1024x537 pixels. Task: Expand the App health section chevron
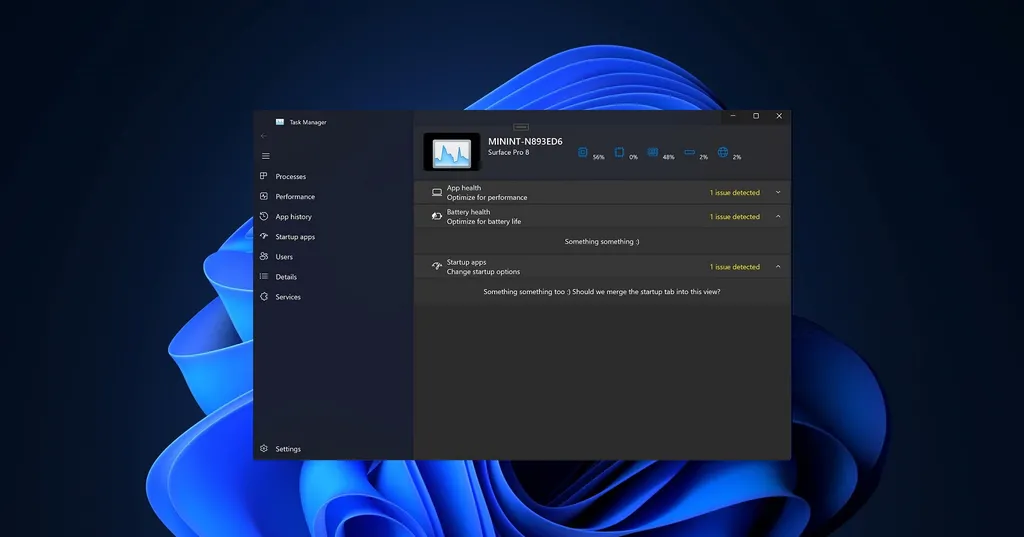click(778, 192)
